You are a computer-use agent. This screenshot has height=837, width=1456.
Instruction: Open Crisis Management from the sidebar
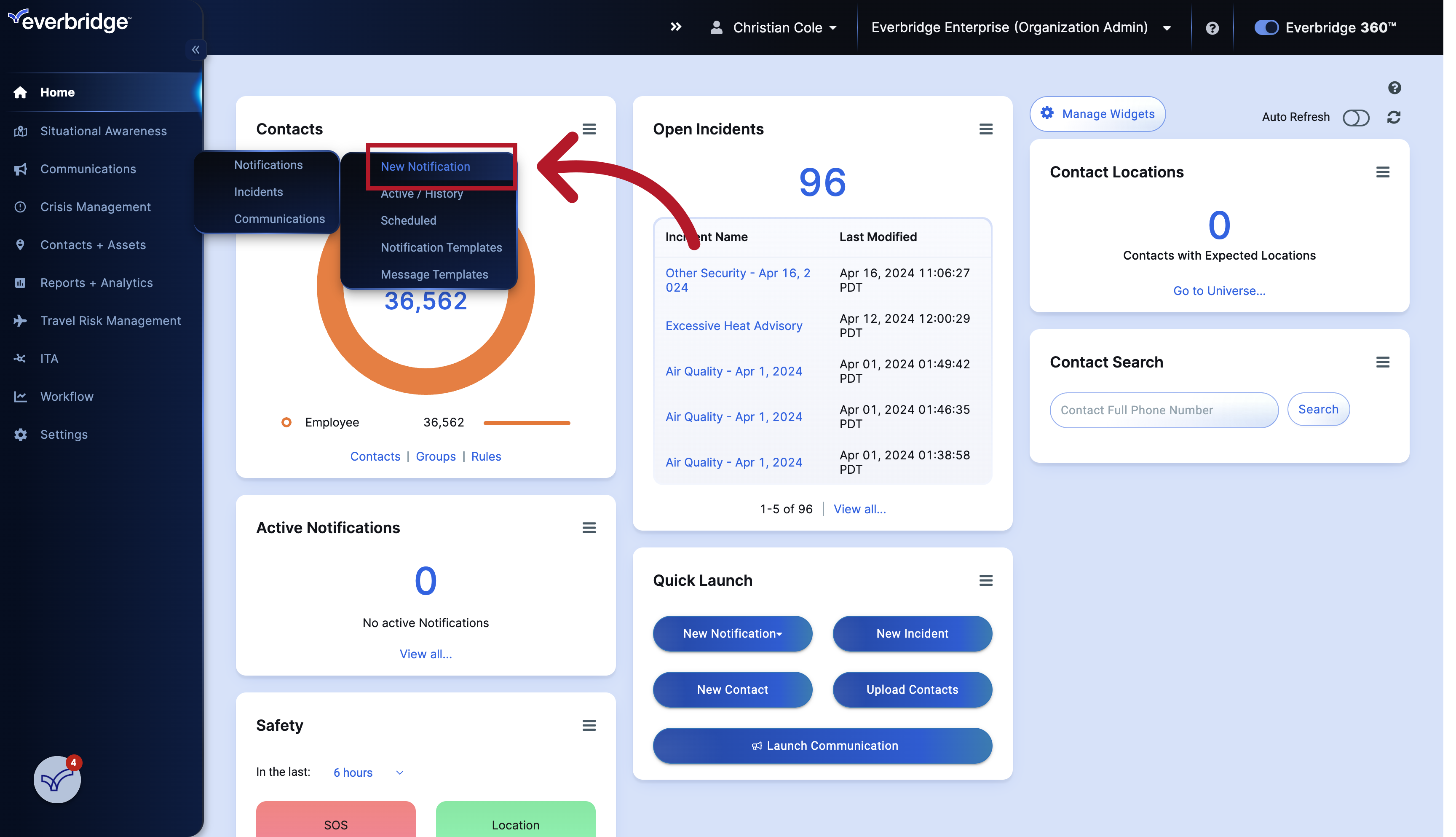95,207
